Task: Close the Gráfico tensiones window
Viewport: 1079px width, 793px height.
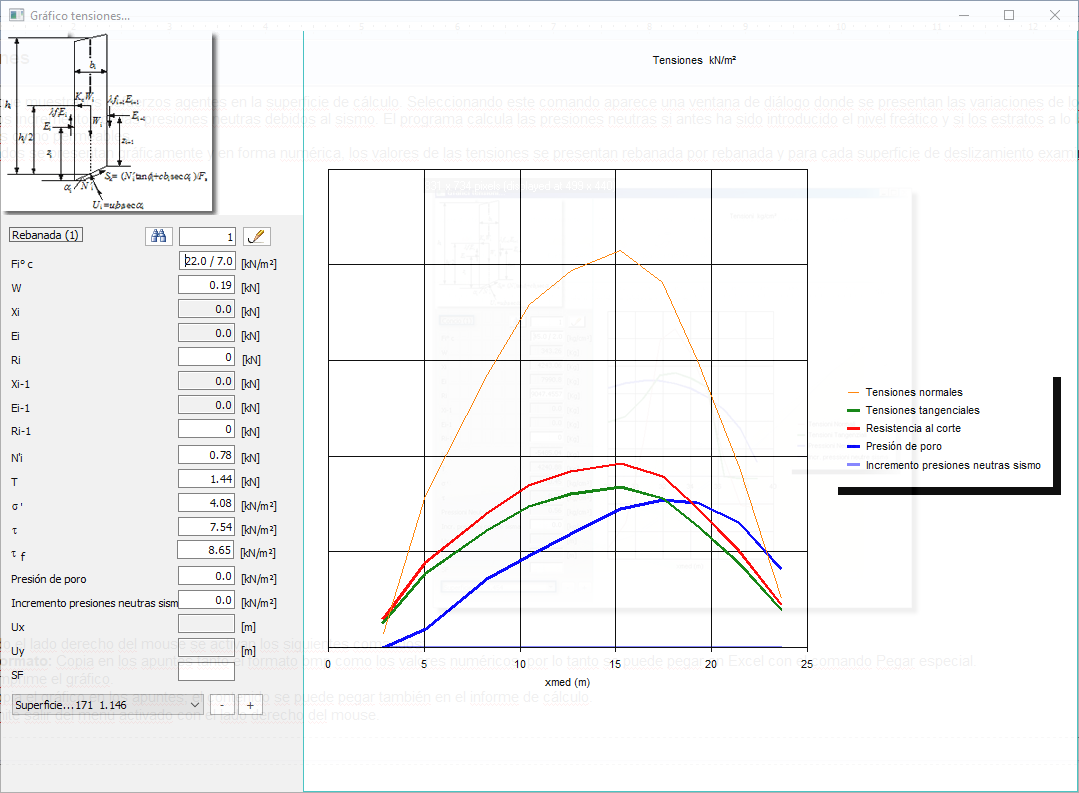Action: click(x=1054, y=15)
